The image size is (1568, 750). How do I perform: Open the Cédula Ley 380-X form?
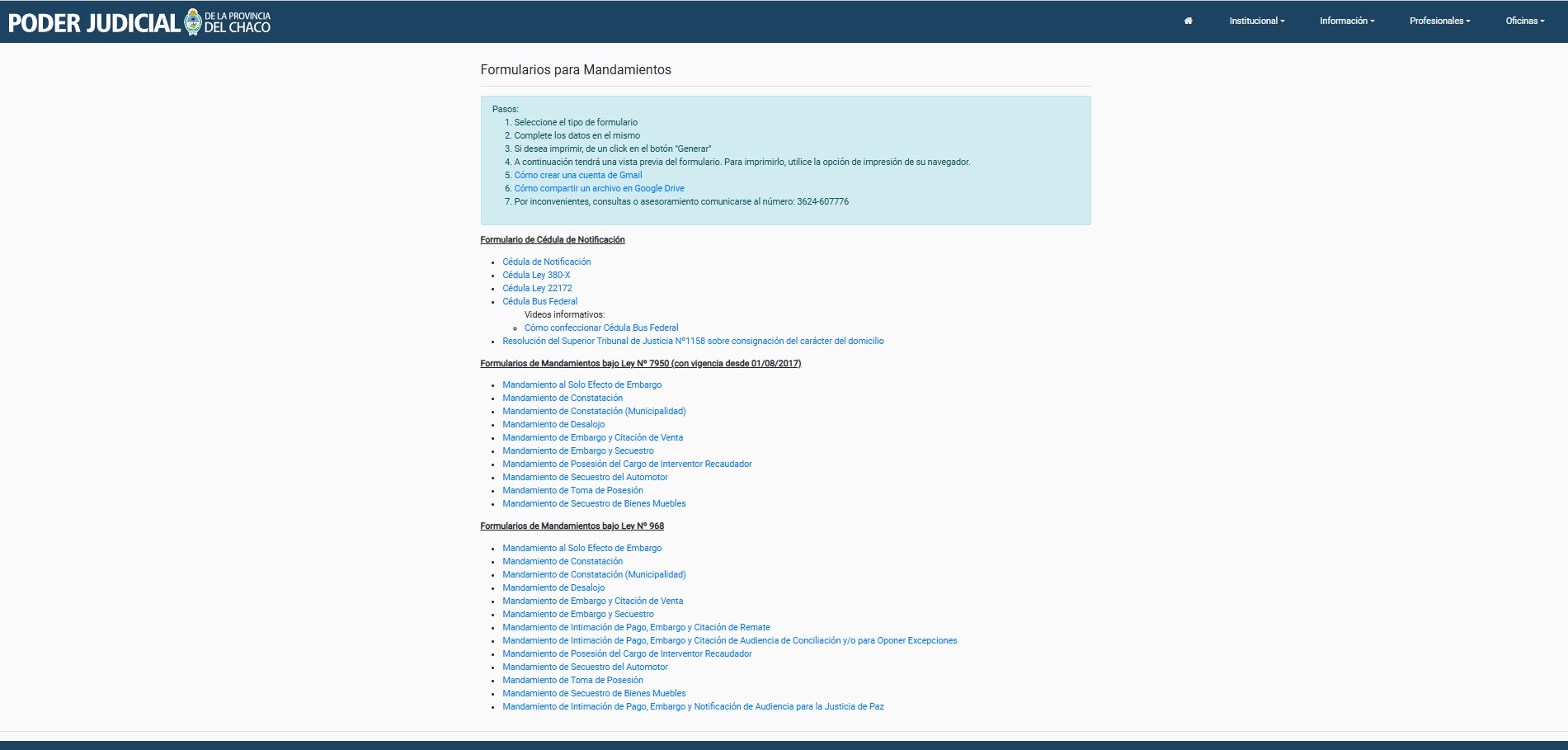(536, 275)
